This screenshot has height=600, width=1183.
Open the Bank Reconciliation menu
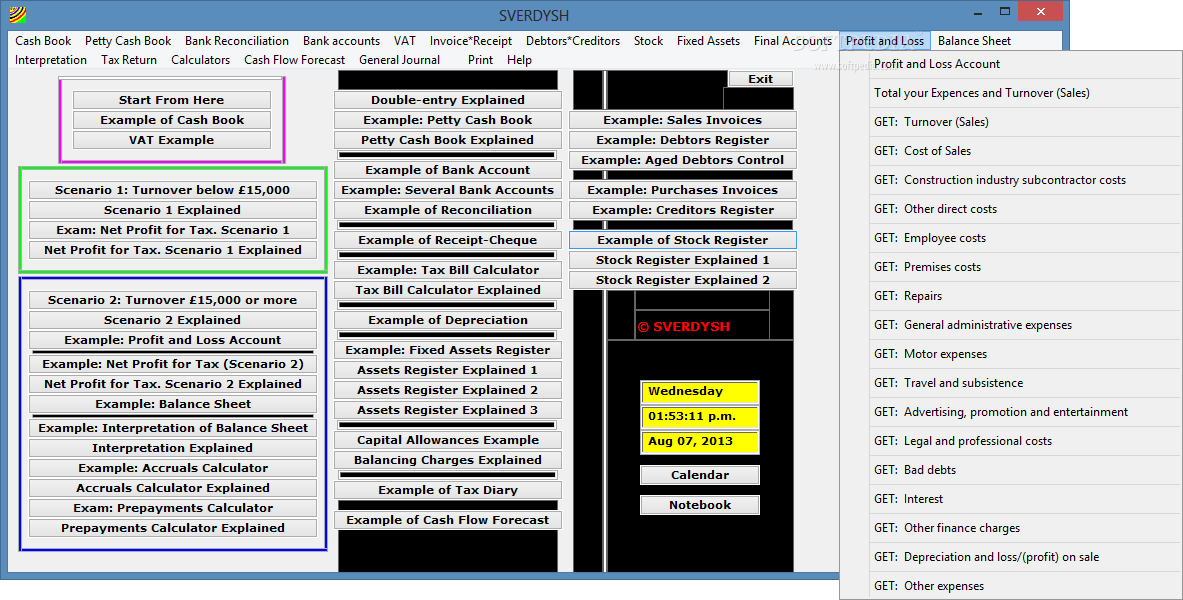click(237, 41)
